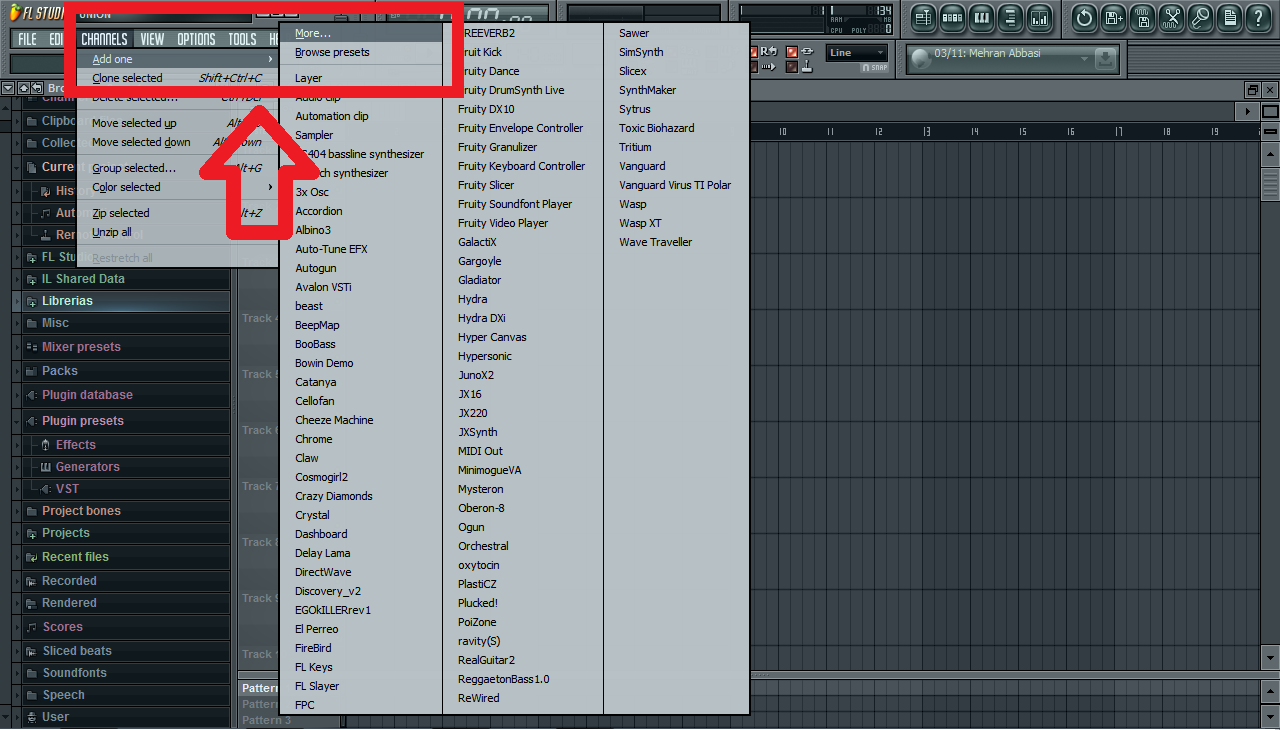Choose Zip selected menu entry
Screen dimensions: 1280x730
point(178,213)
